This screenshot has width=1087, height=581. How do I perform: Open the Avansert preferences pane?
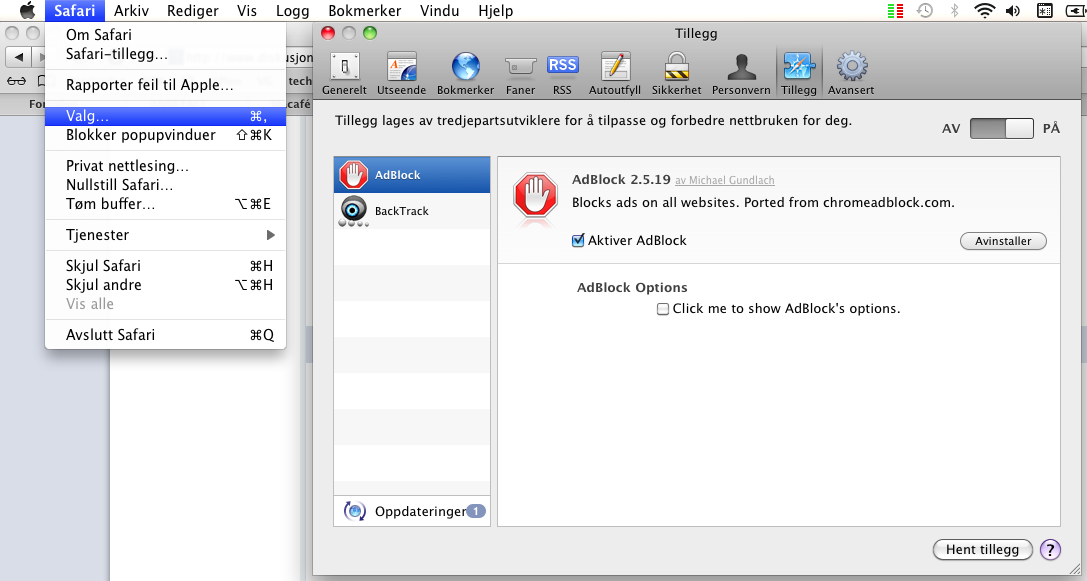[x=851, y=73]
